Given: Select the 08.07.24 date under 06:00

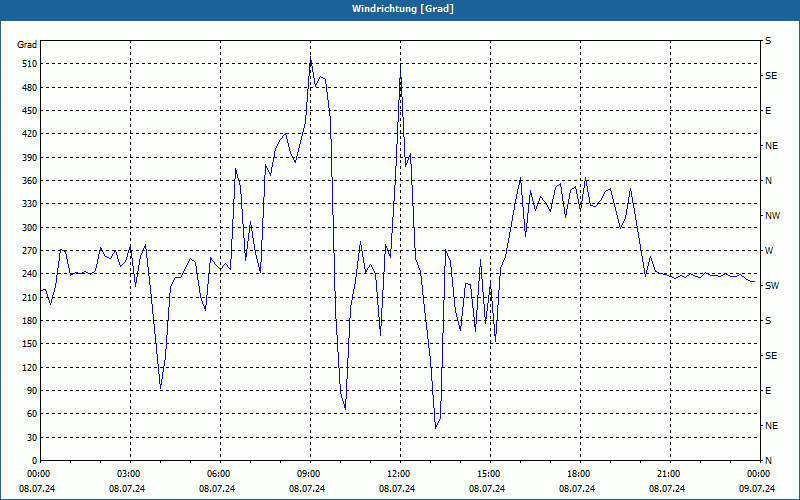Looking at the screenshot, I should tap(217, 488).
